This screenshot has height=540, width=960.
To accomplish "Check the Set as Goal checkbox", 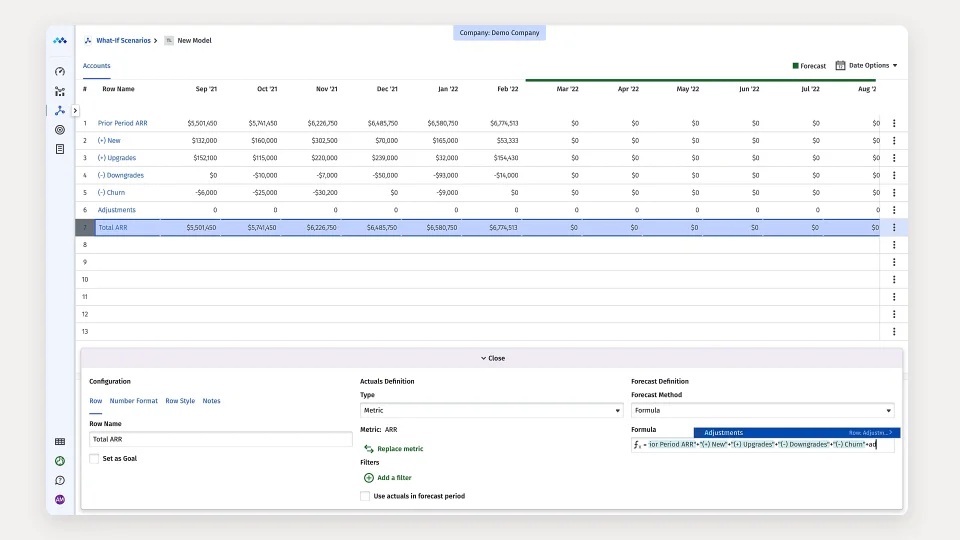I will (94, 459).
